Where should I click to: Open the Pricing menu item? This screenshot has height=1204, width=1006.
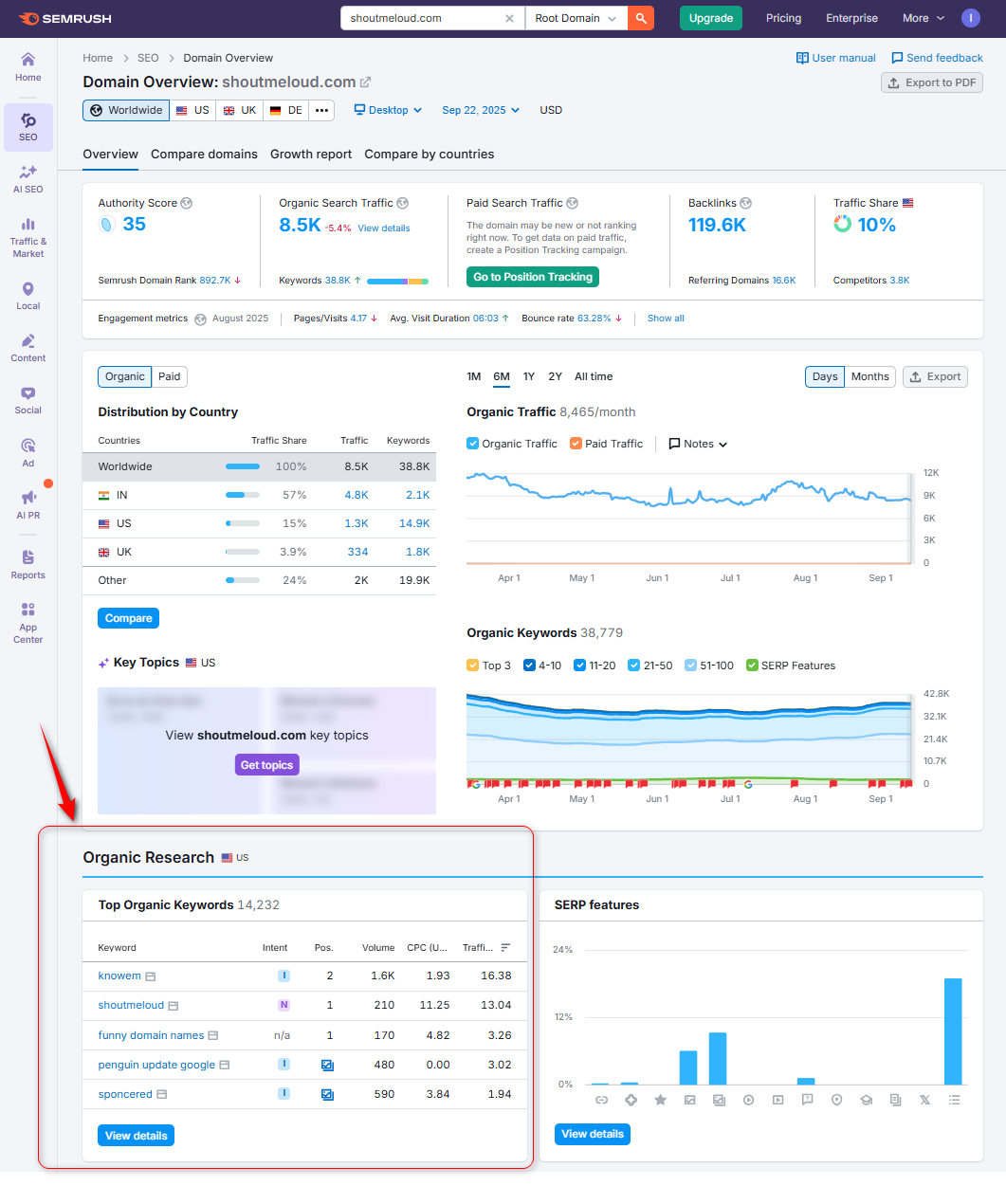pyautogui.click(x=783, y=17)
